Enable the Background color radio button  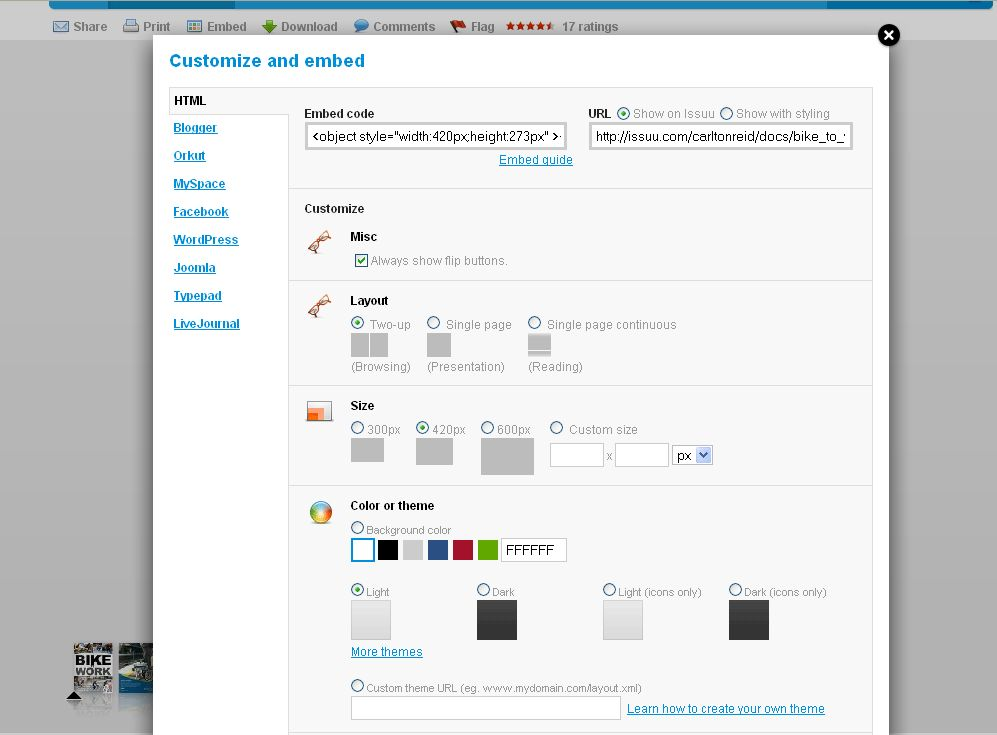(357, 528)
